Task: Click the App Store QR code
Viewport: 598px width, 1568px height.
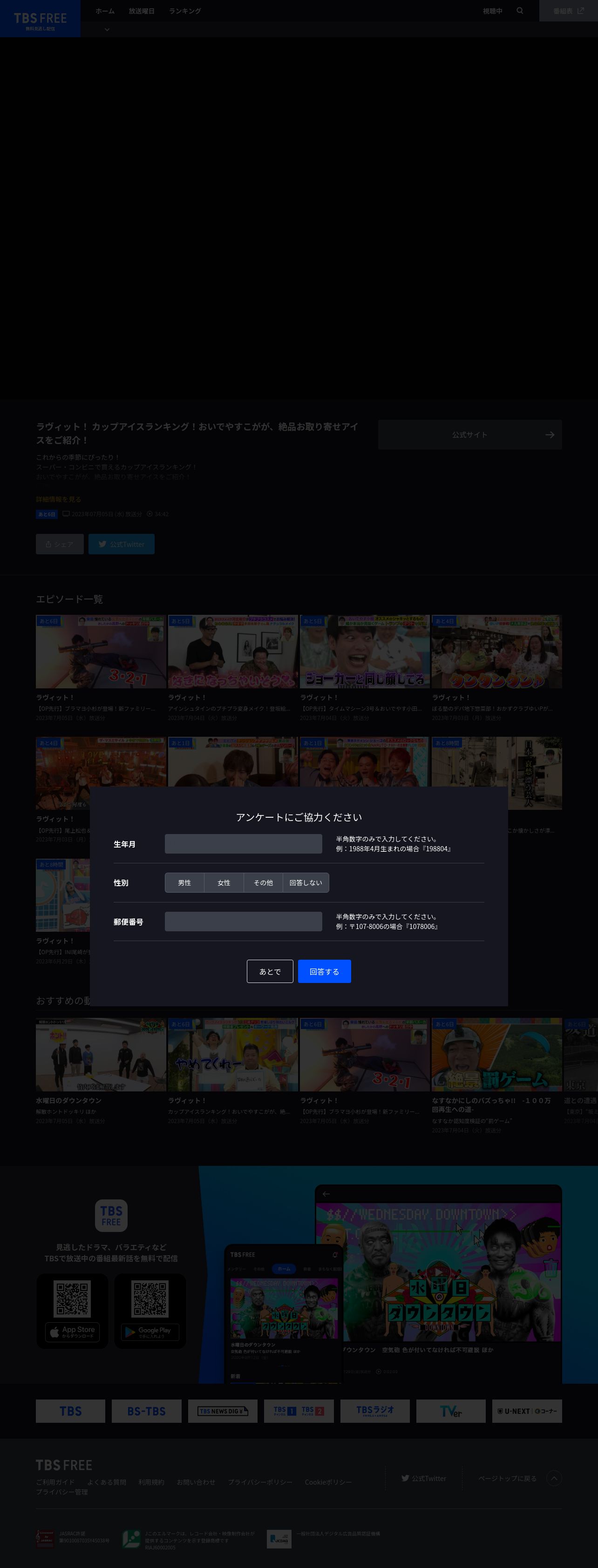Action: pos(73,1299)
